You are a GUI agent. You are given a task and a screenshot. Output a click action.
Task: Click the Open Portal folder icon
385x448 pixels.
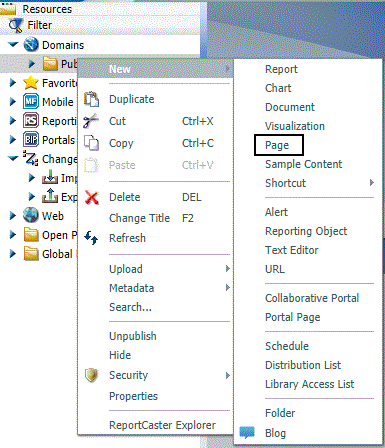31,234
